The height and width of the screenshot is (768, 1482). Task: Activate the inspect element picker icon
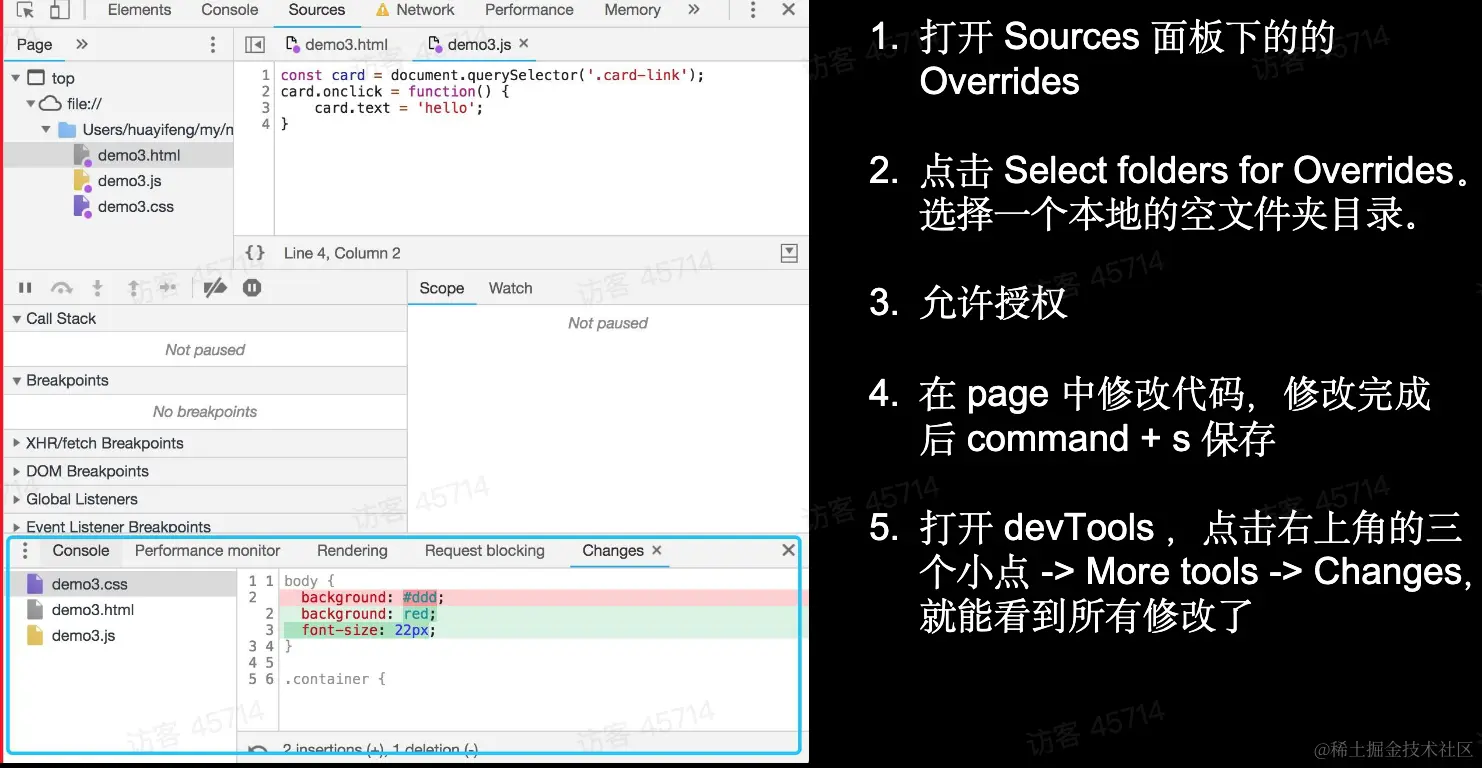click(x=26, y=10)
